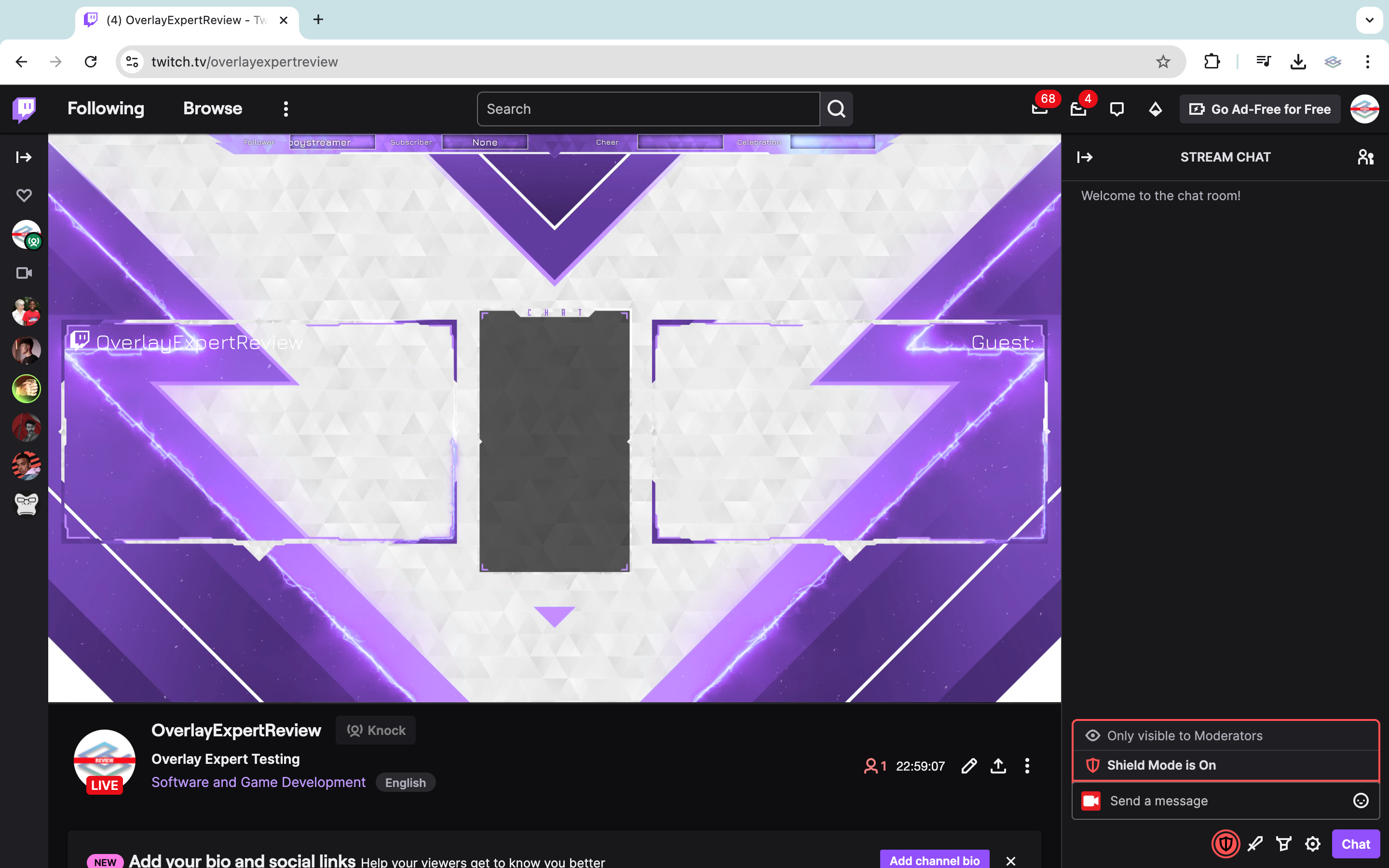Toggle Shield Mode shield button

coord(1226,844)
